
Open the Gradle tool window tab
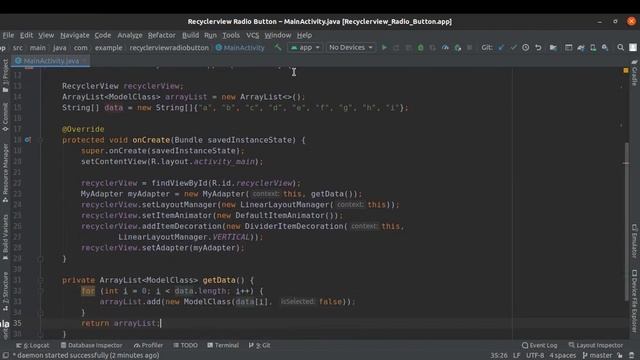634,73
